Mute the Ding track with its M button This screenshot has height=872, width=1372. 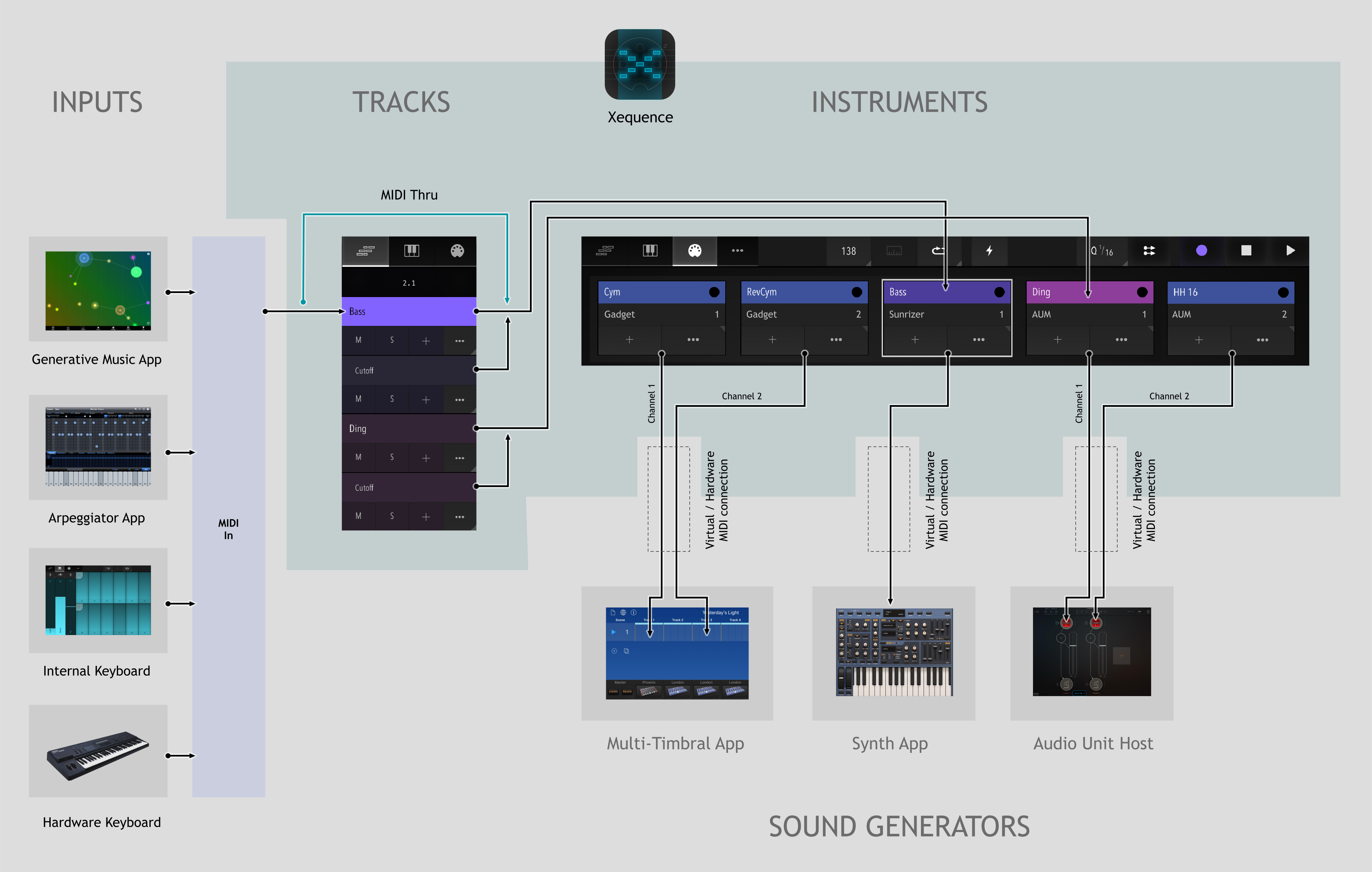(x=358, y=457)
